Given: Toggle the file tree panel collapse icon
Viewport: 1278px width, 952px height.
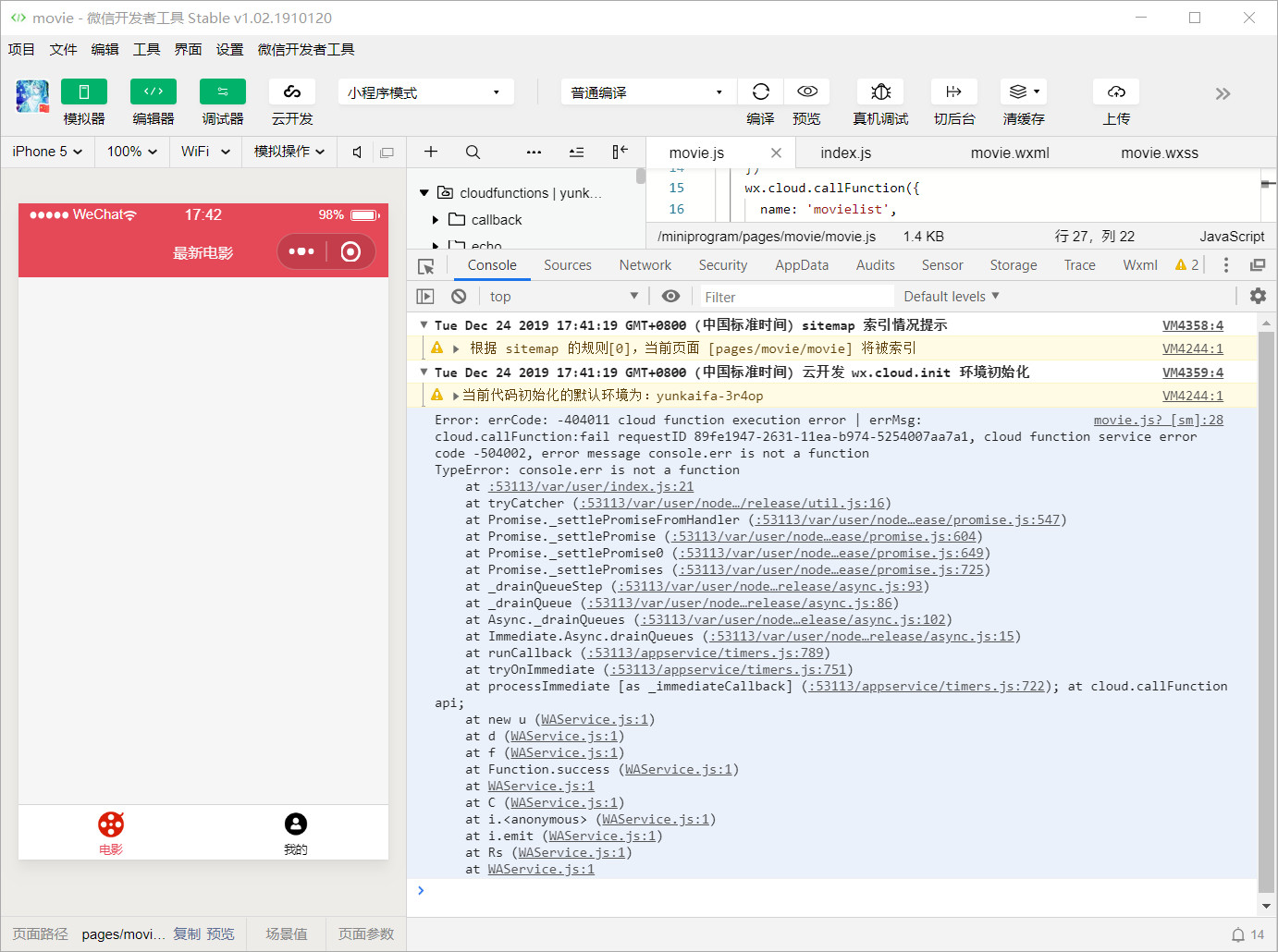Looking at the screenshot, I should pos(620,152).
